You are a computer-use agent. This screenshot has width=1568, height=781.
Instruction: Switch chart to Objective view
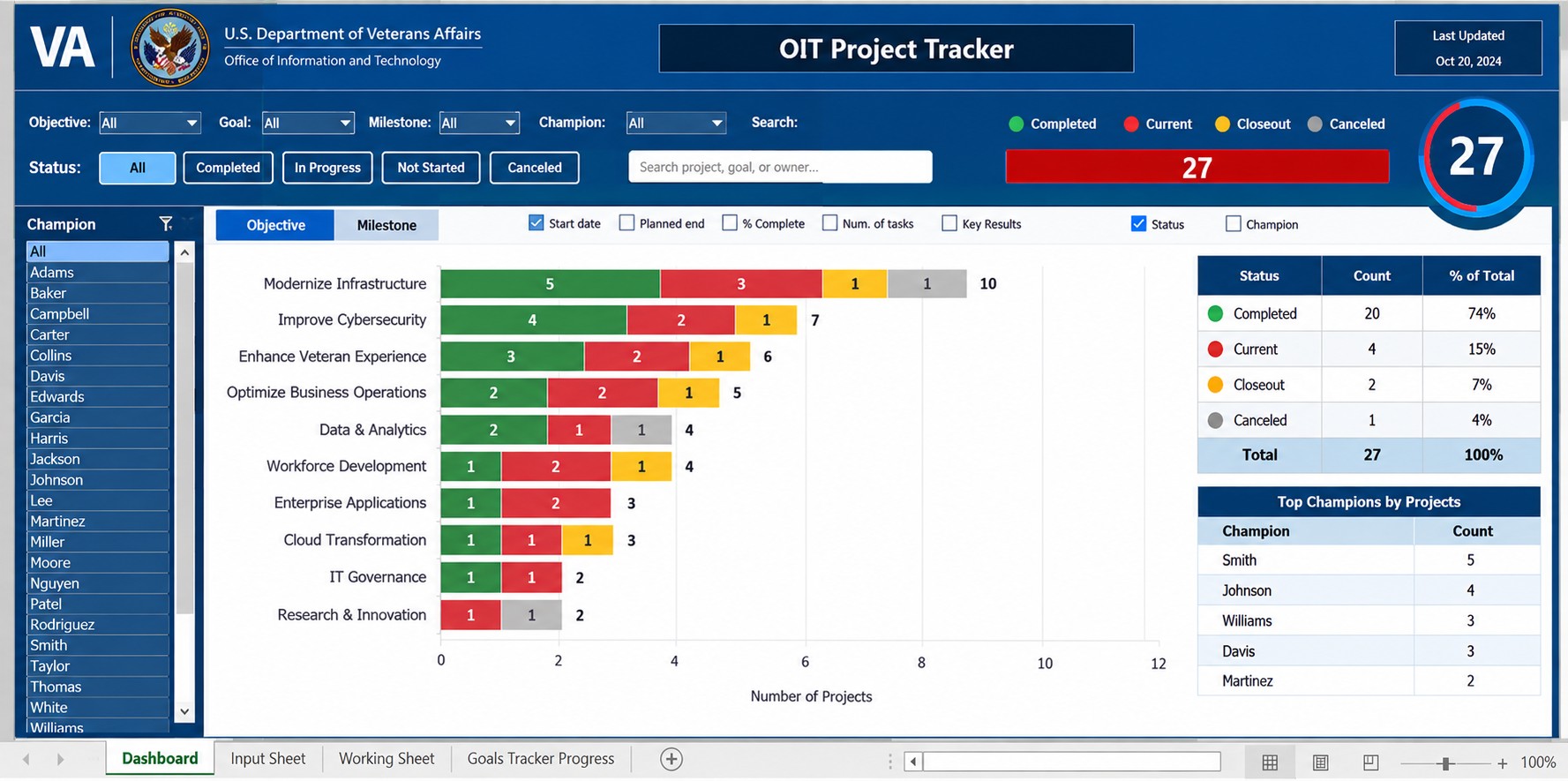[275, 225]
